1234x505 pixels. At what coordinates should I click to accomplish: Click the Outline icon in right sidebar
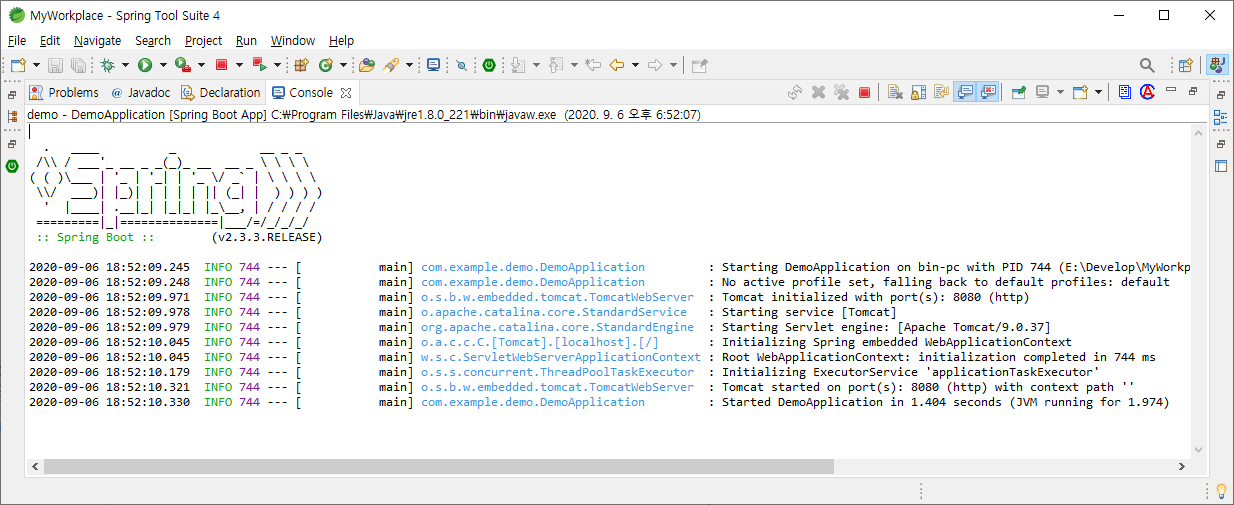tap(1220, 117)
